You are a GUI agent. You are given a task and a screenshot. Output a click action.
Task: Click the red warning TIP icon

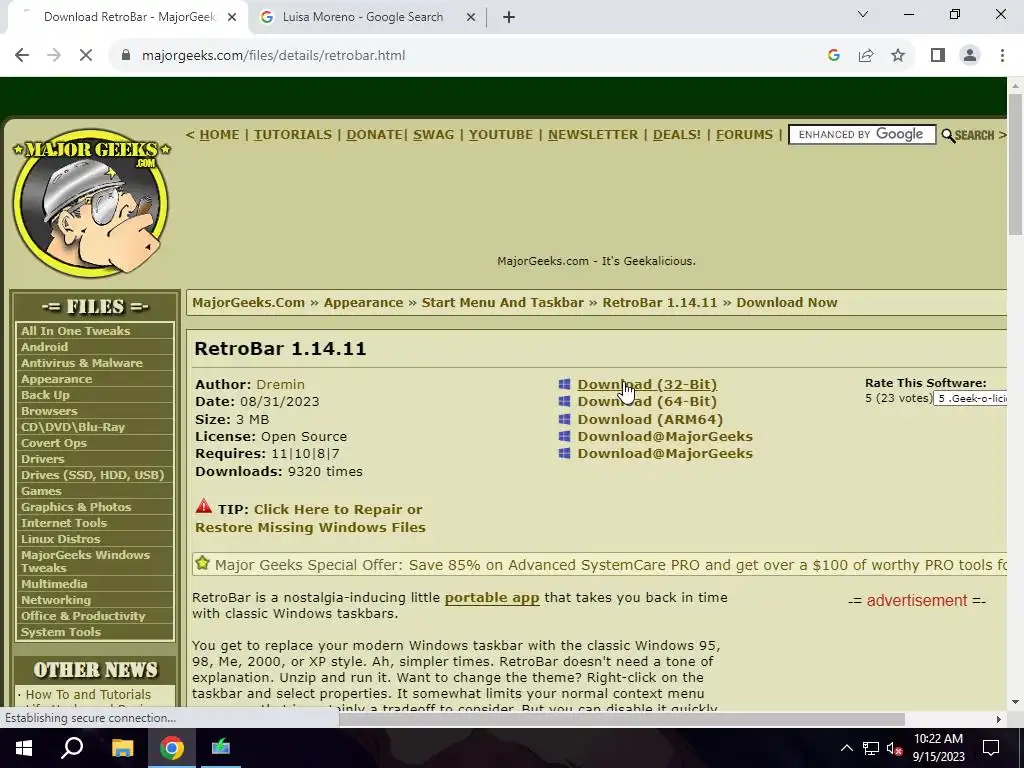coord(204,506)
